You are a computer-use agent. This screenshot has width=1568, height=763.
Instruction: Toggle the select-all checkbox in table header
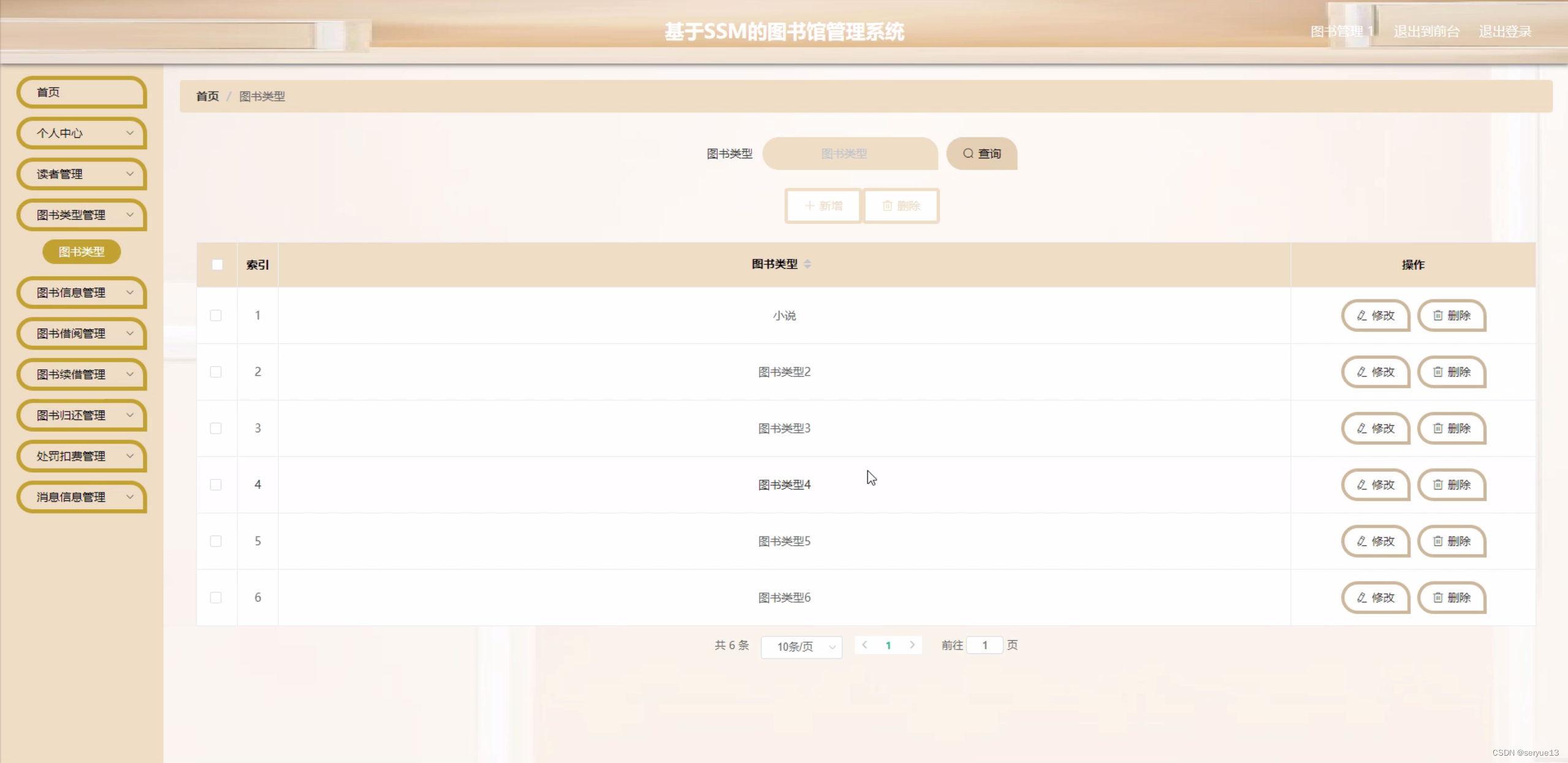(218, 265)
